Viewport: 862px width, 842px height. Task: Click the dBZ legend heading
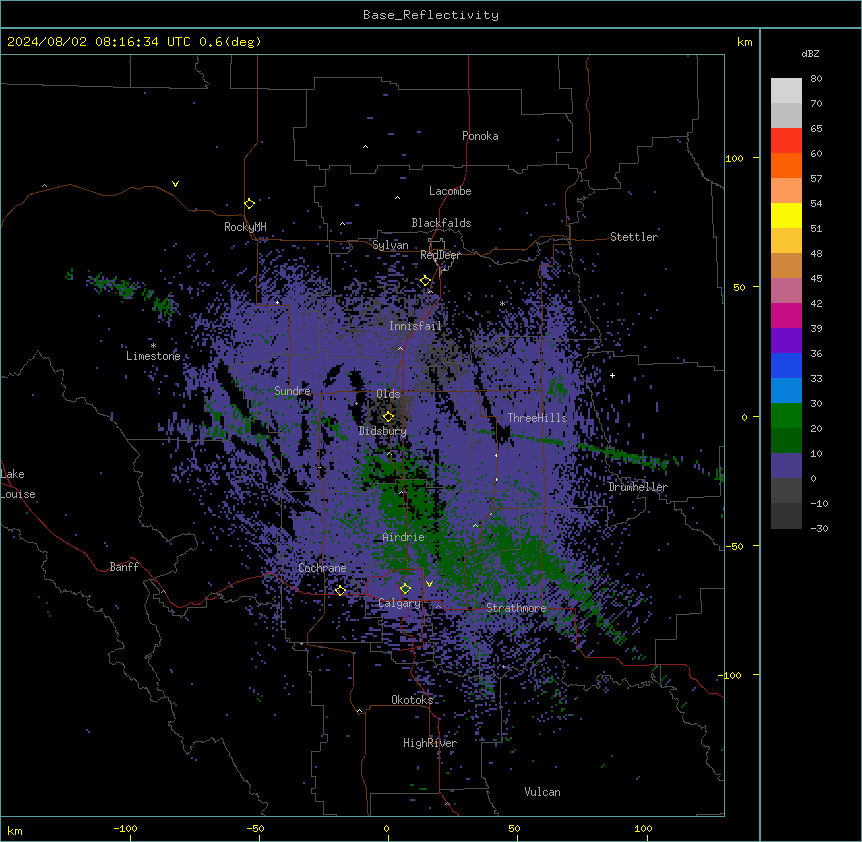click(810, 54)
